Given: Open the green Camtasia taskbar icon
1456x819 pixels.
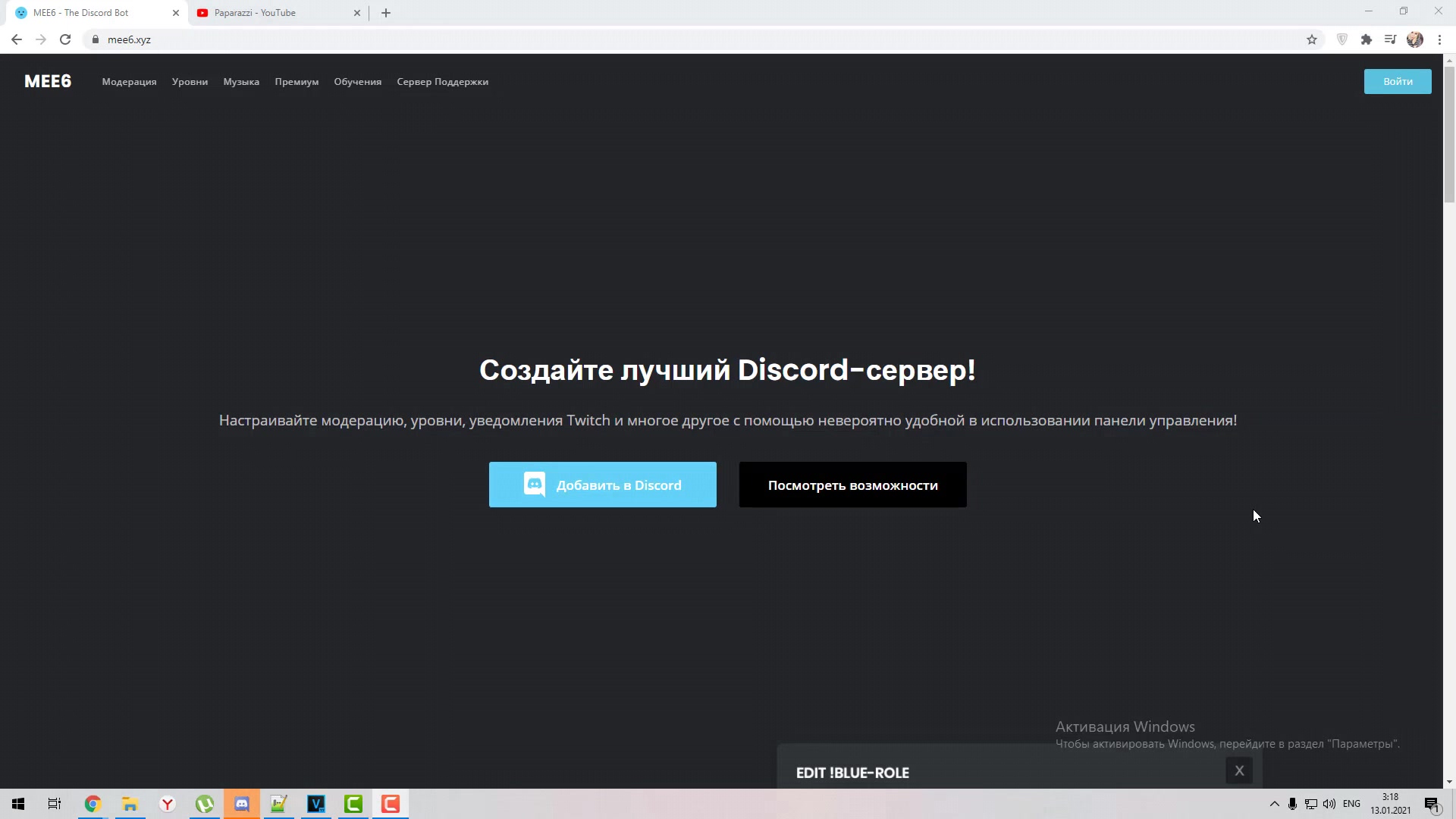Looking at the screenshot, I should click(353, 804).
